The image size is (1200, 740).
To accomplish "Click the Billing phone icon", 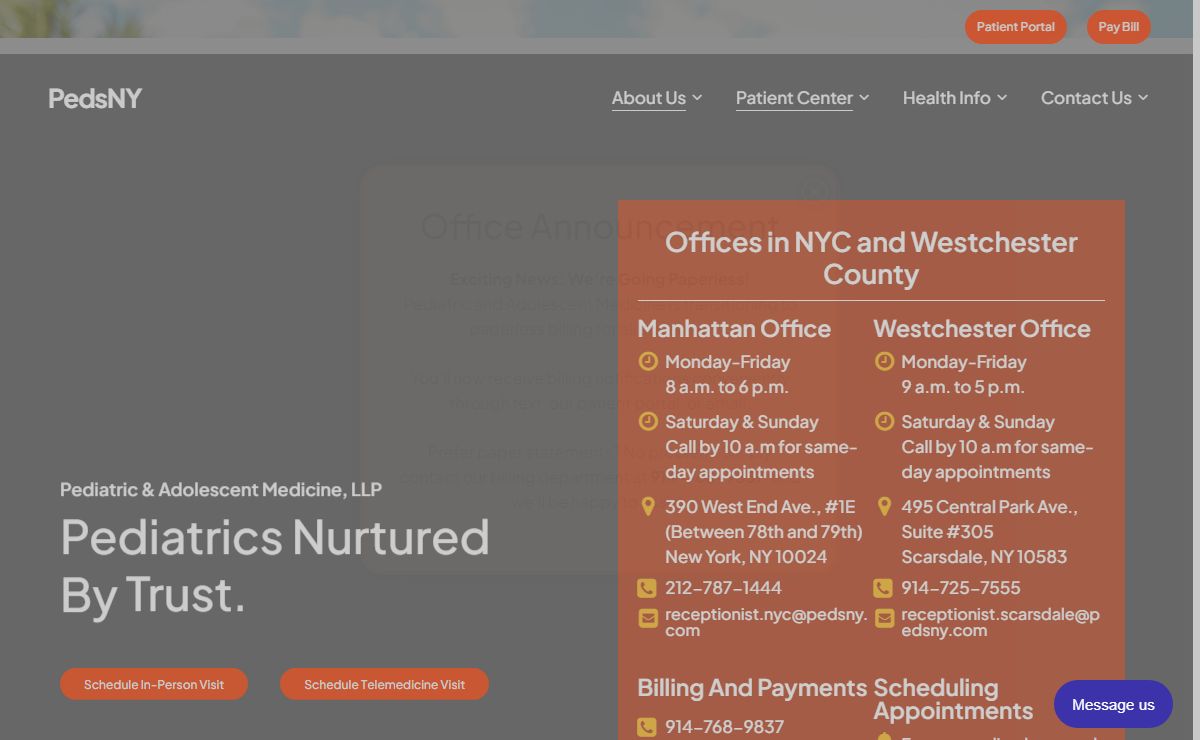I will (647, 727).
